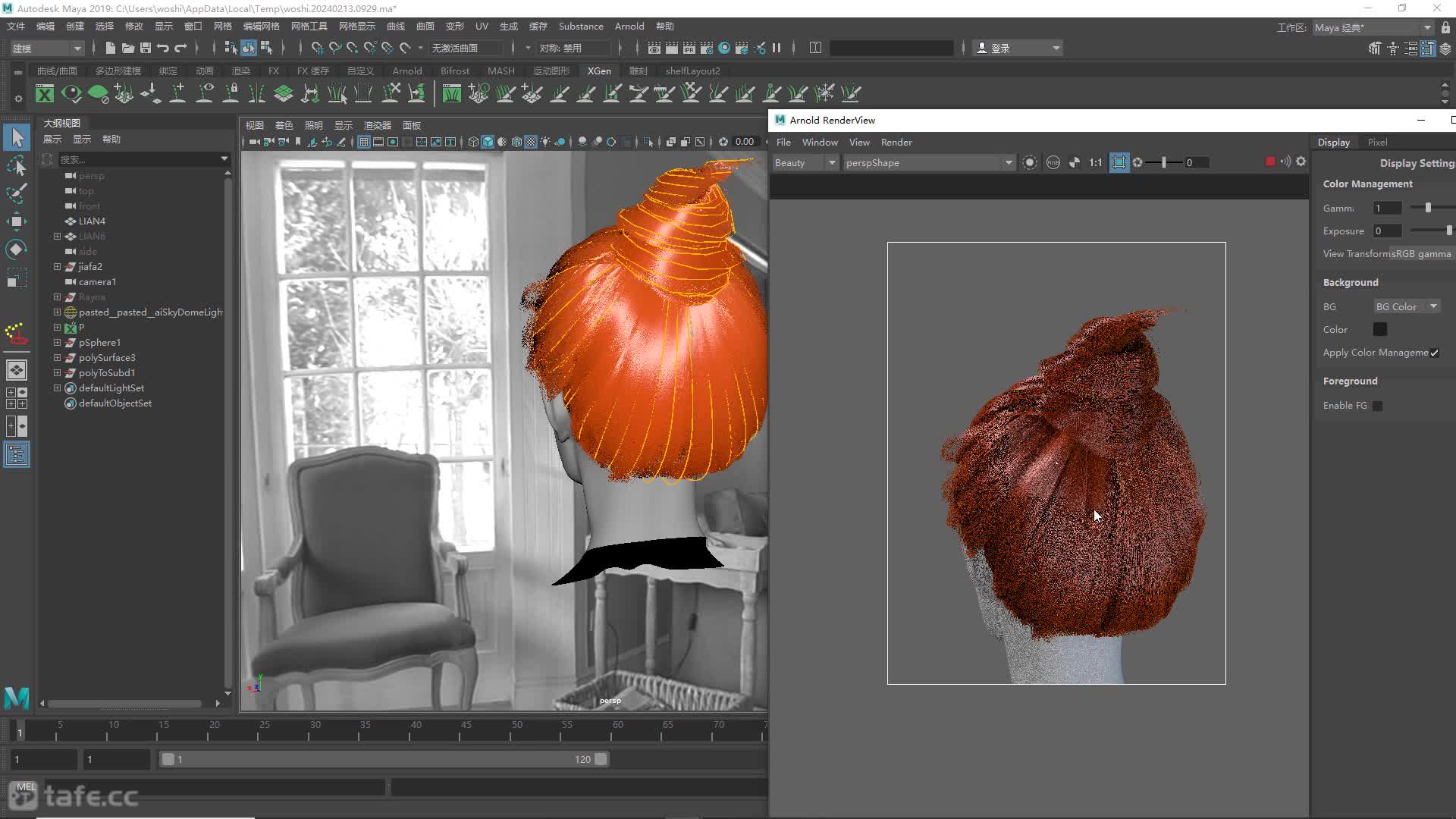Click the RGB channel icon in RenderView
1456x819 pixels.
[1053, 162]
